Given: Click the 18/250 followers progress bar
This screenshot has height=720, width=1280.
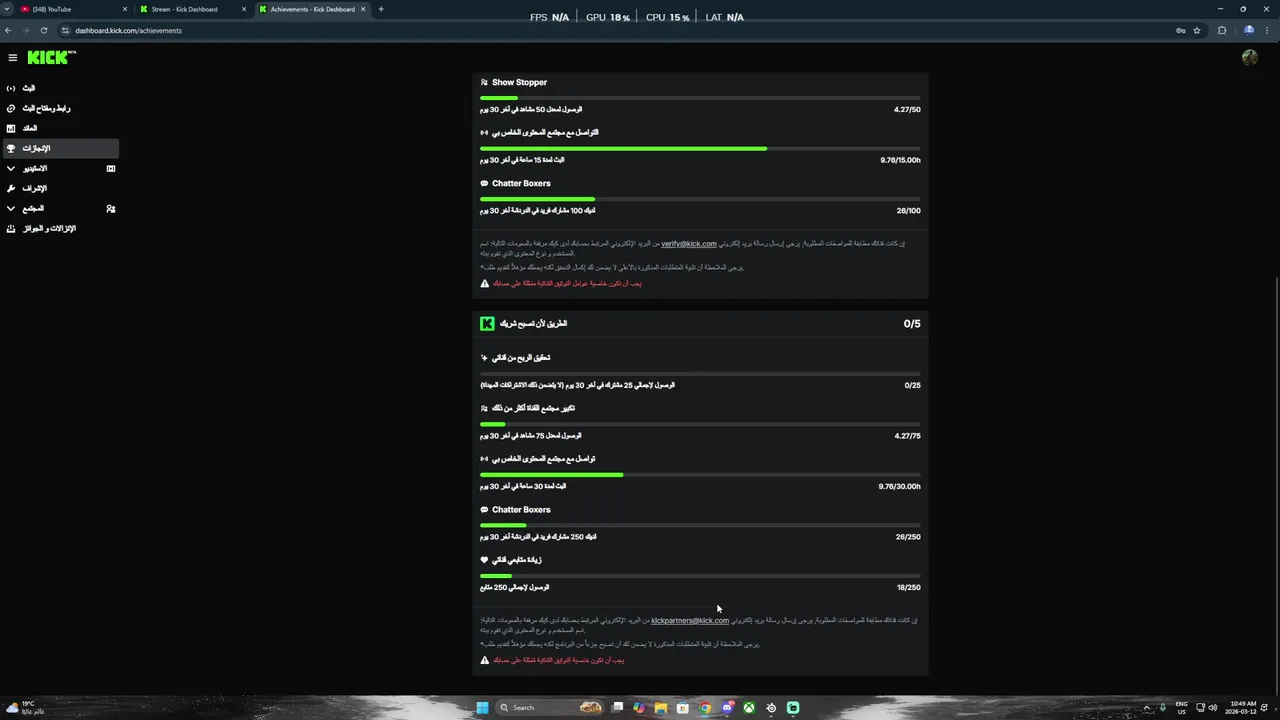Looking at the screenshot, I should (700, 576).
